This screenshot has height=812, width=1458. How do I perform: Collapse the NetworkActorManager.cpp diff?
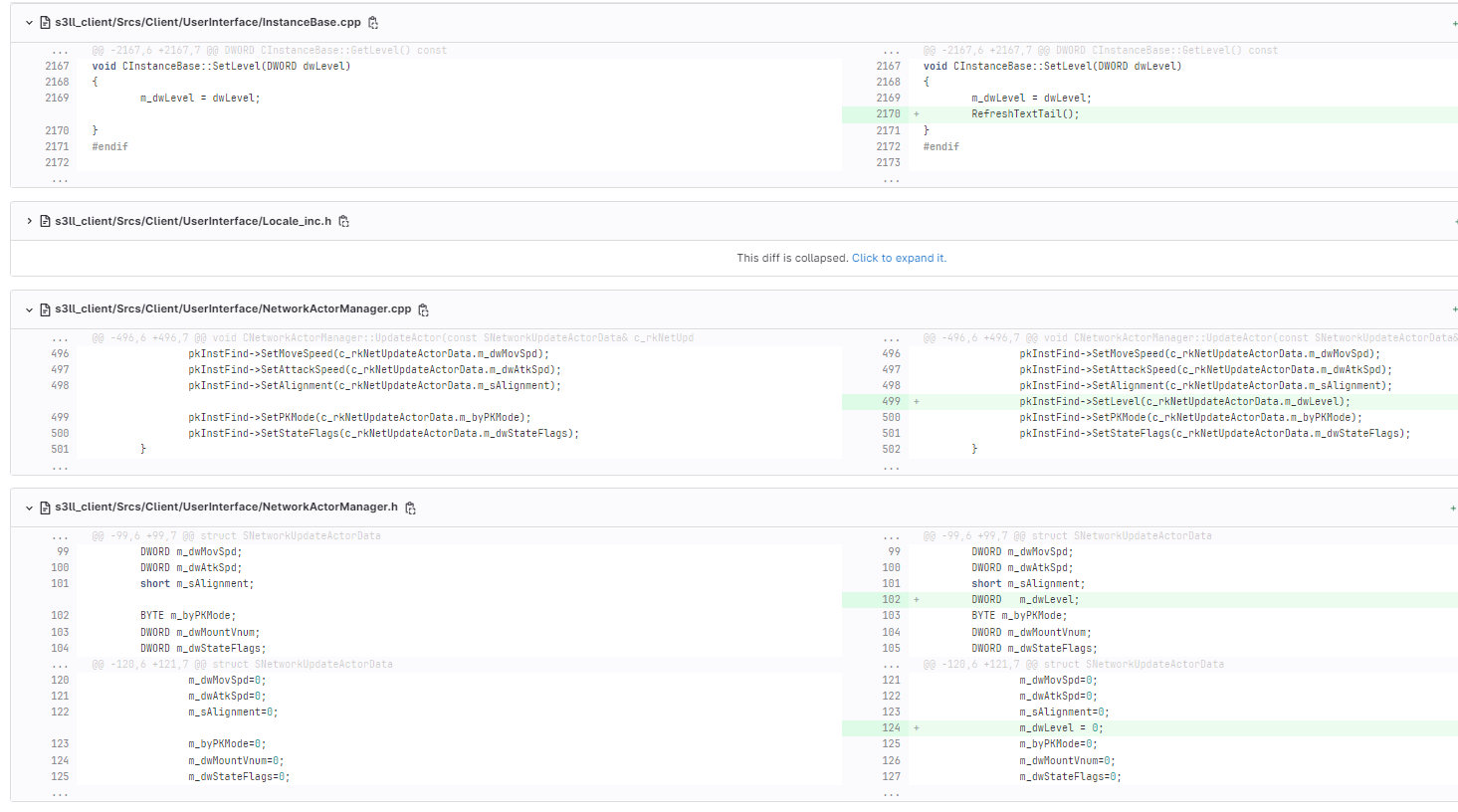pyautogui.click(x=28, y=309)
